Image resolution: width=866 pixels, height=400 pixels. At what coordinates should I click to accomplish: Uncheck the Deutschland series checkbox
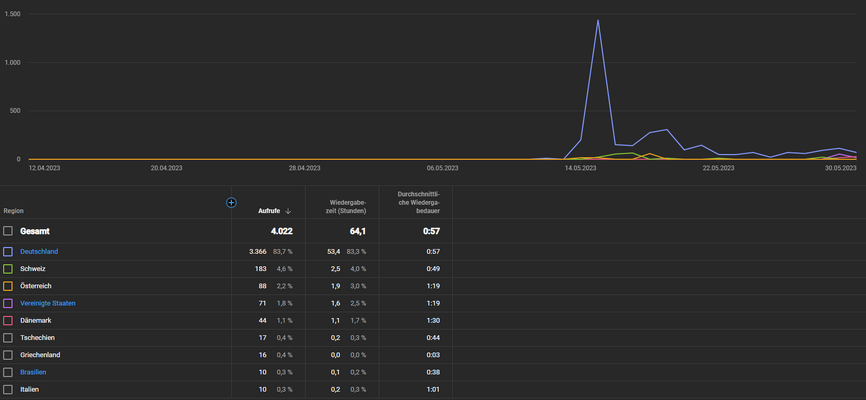coord(8,251)
